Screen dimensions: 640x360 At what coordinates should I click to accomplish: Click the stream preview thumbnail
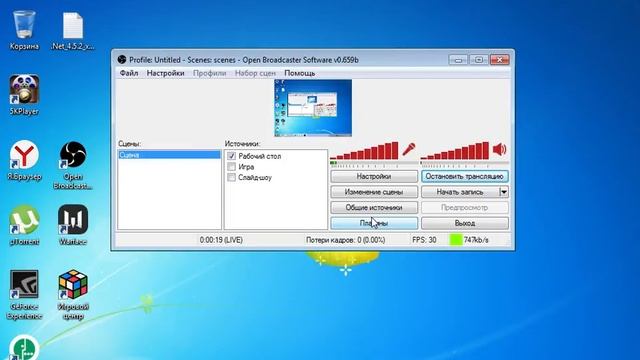tap(313, 108)
